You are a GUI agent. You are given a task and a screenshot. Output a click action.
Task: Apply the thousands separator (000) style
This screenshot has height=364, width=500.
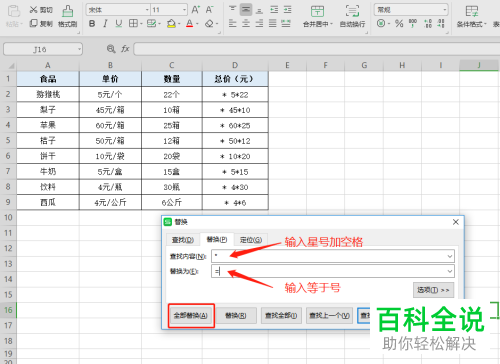coord(413,24)
